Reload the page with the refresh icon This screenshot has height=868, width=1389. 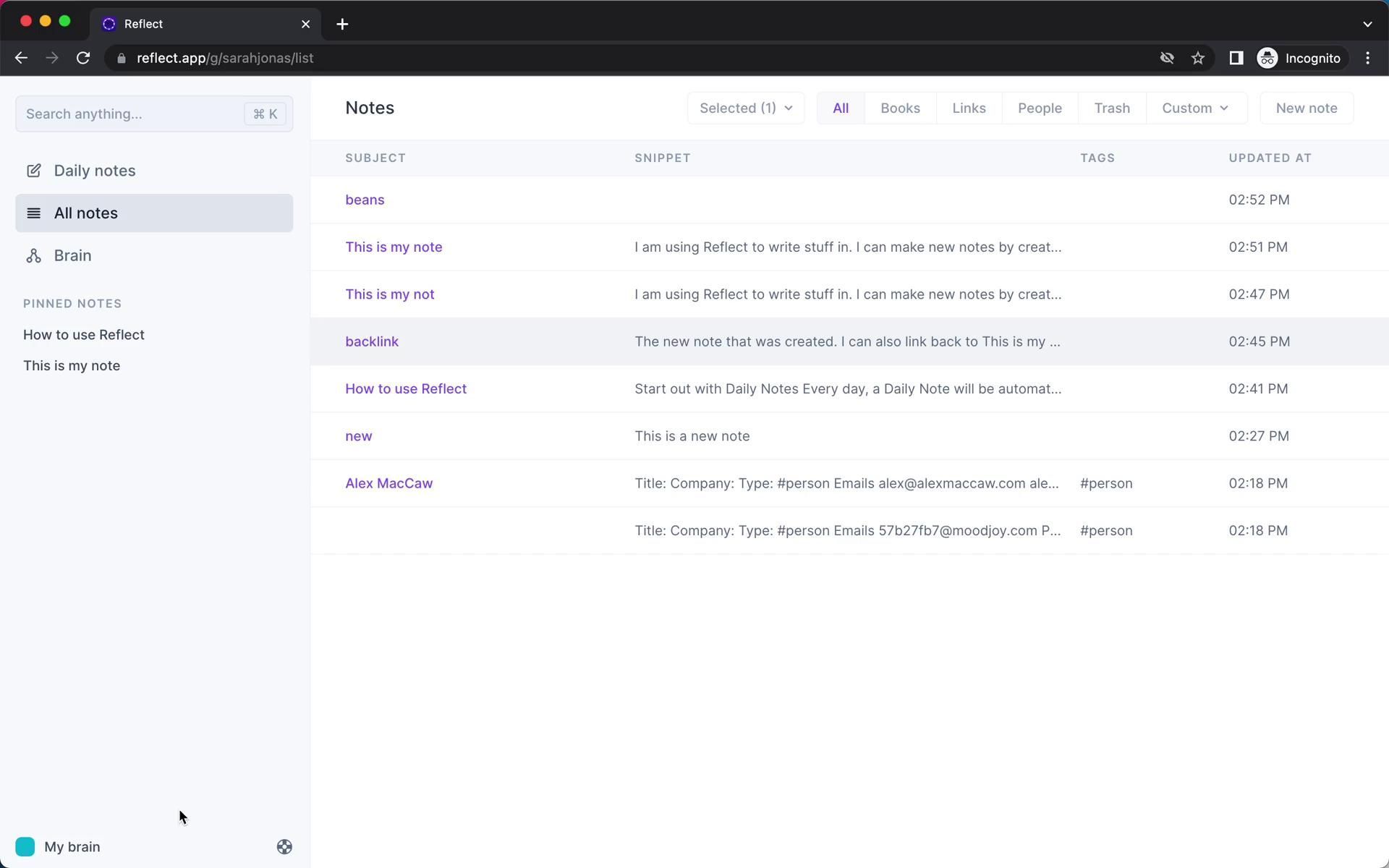(83, 58)
